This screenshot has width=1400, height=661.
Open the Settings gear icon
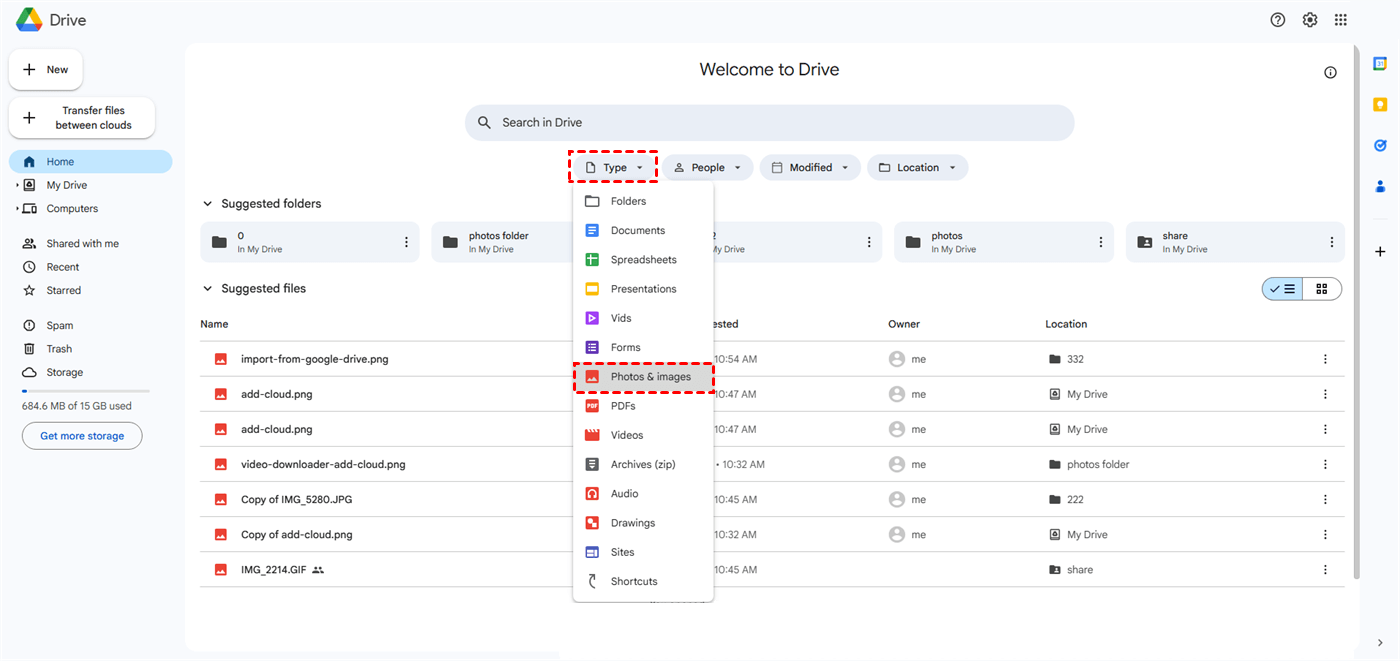tap(1310, 20)
